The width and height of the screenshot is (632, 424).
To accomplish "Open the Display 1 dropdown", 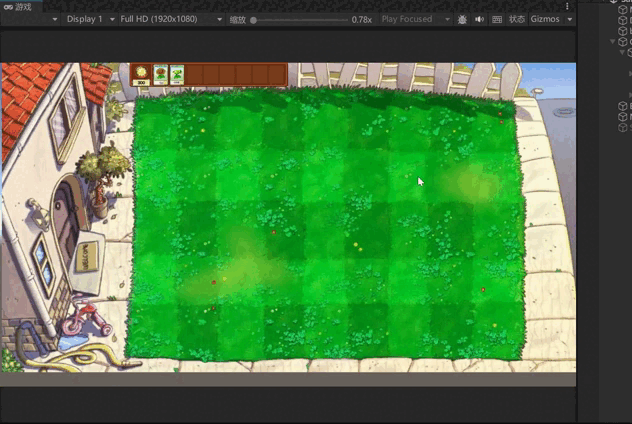I will (x=90, y=19).
